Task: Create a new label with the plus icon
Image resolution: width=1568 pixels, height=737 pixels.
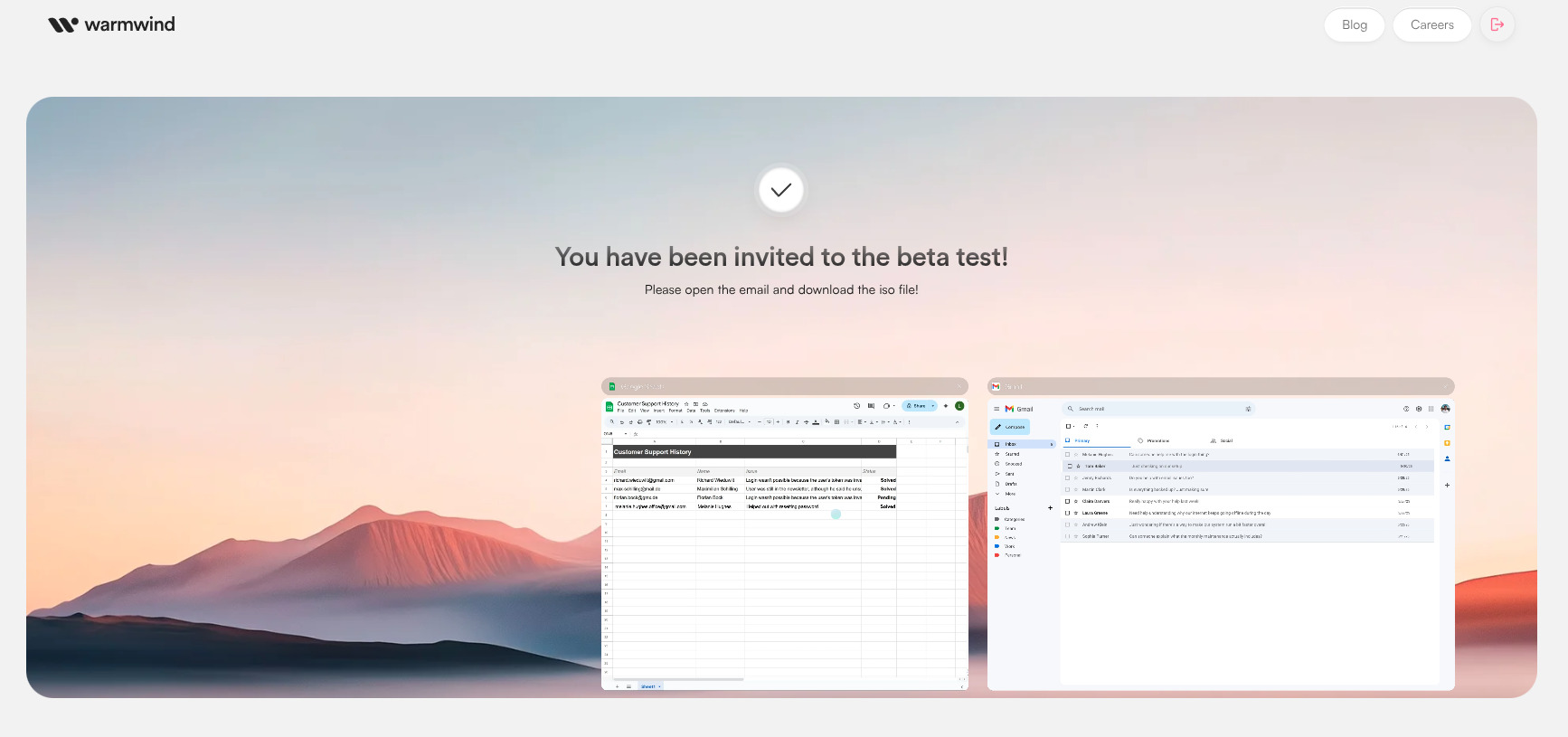Action: 1050,508
